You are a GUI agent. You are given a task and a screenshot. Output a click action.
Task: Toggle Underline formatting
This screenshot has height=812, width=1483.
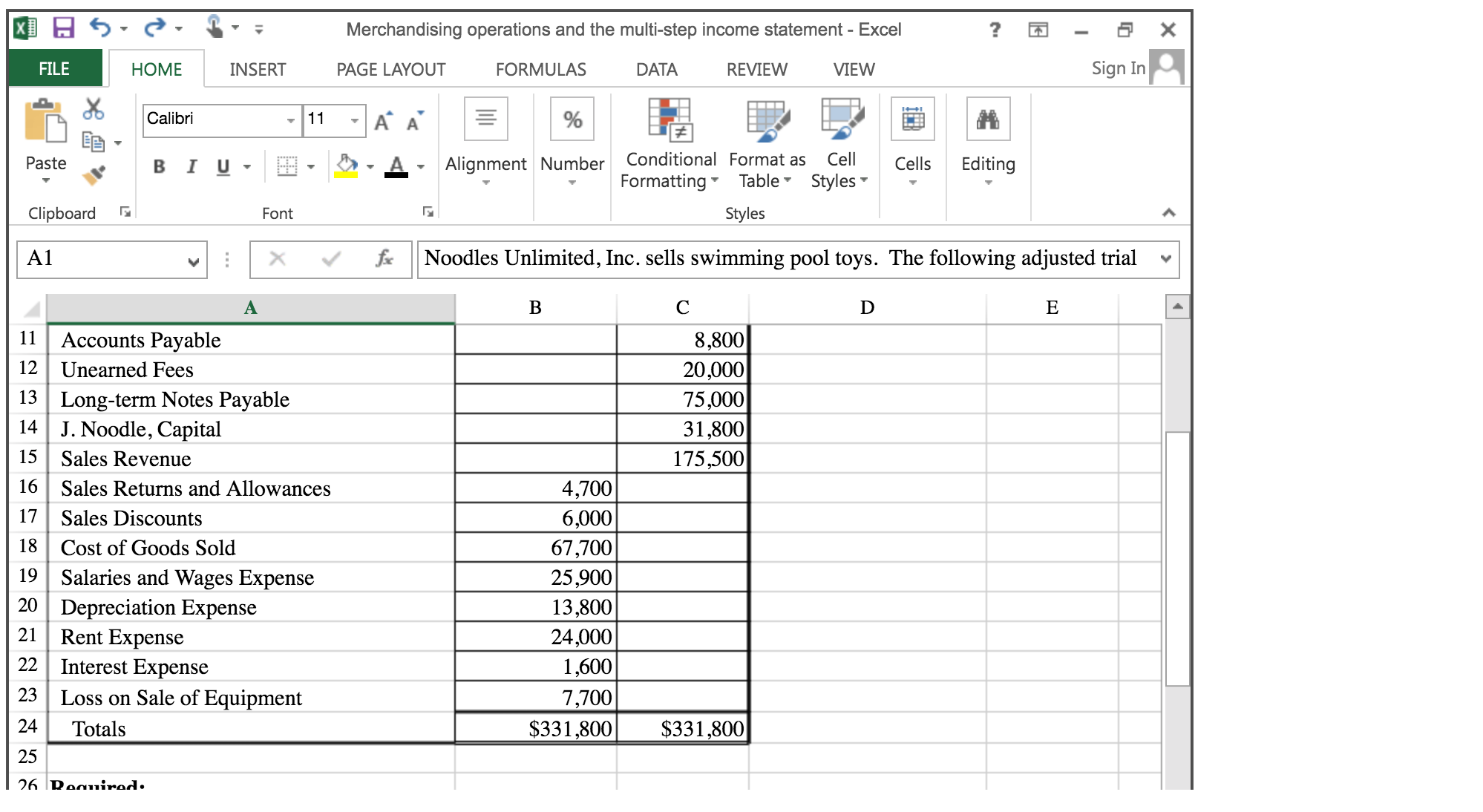pyautogui.click(x=223, y=166)
